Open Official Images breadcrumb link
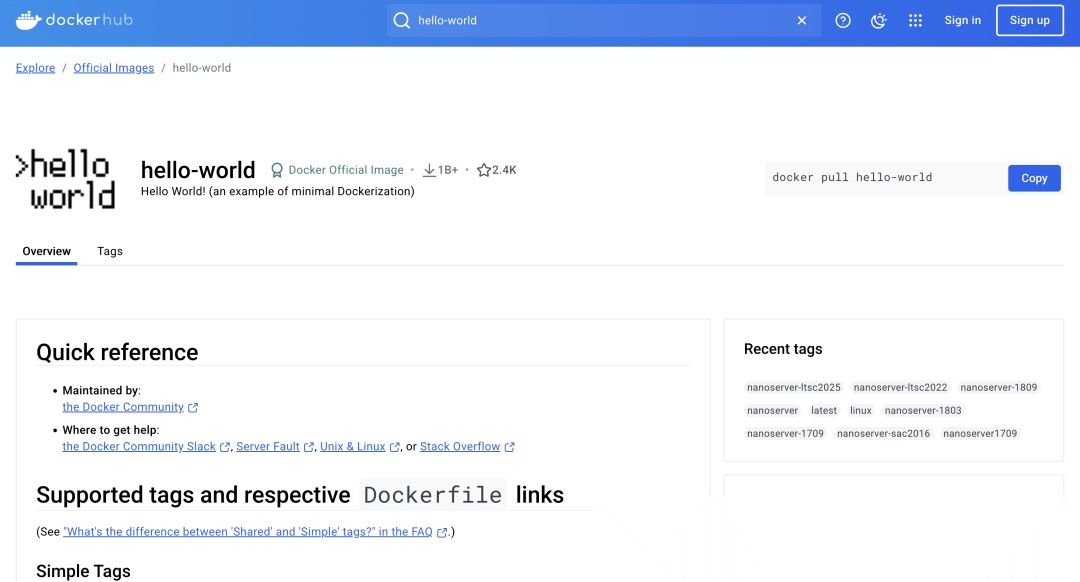 (114, 68)
